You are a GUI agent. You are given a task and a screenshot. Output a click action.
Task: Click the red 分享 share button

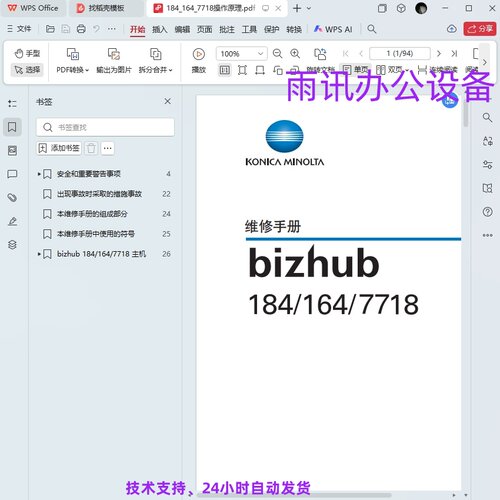(480, 29)
